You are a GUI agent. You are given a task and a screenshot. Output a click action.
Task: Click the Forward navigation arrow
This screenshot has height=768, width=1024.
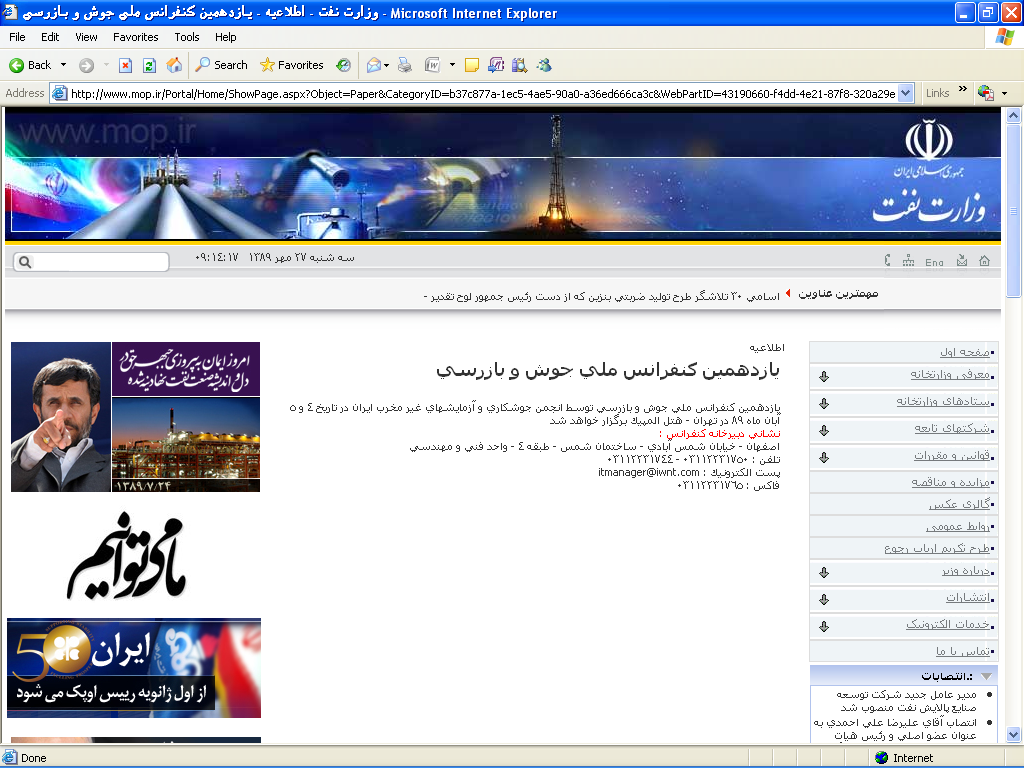pos(86,65)
